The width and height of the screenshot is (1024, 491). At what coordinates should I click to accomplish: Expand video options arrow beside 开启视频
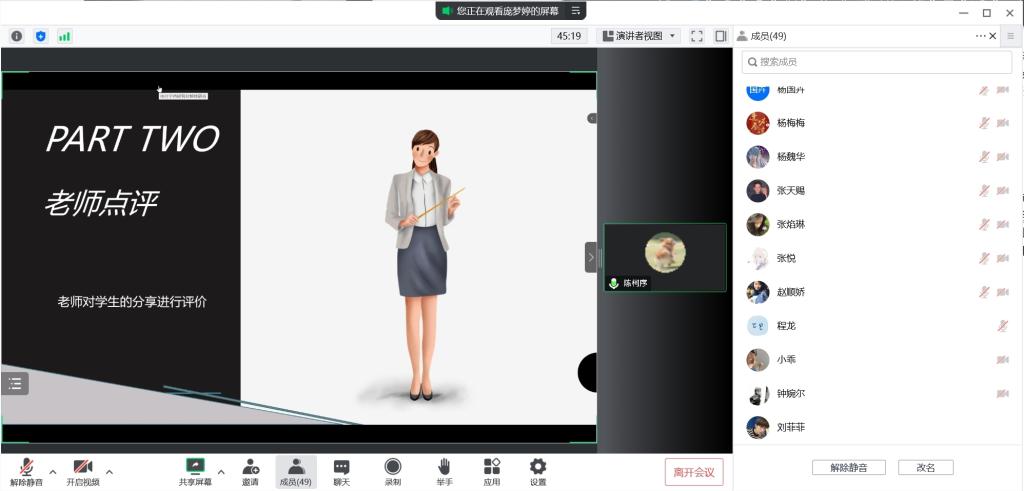click(x=109, y=471)
